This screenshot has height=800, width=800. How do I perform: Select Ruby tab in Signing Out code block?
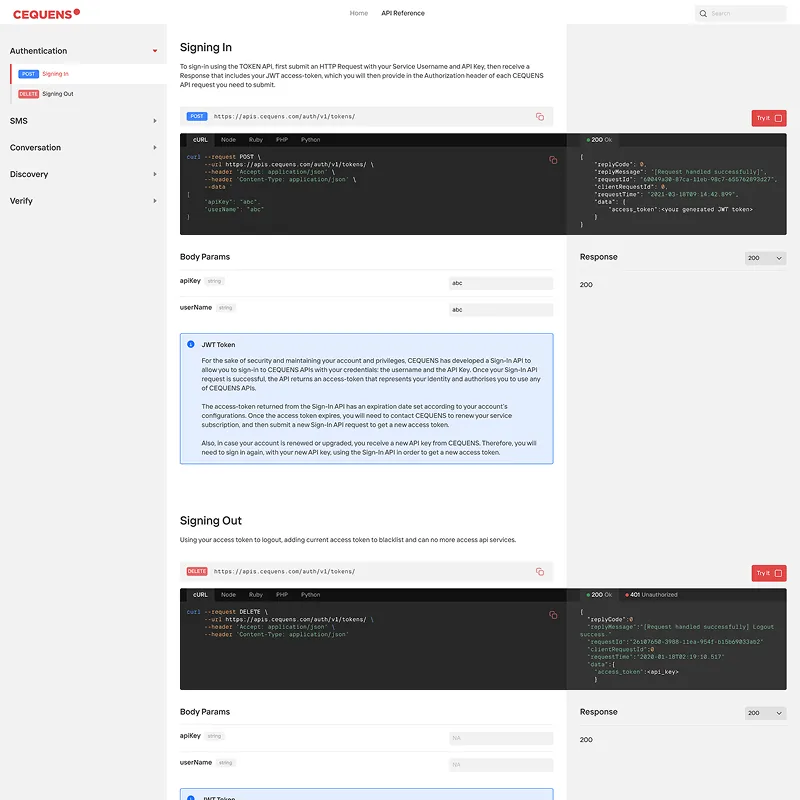(x=256, y=595)
